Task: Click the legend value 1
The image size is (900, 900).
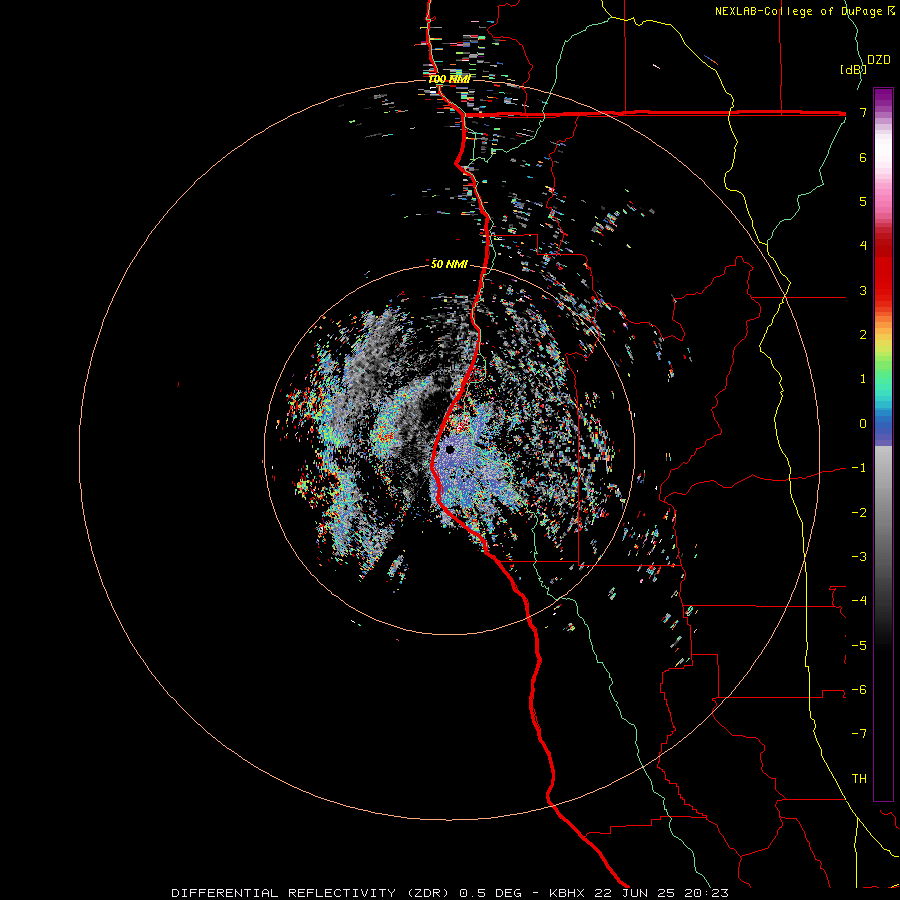Action: 863,379
